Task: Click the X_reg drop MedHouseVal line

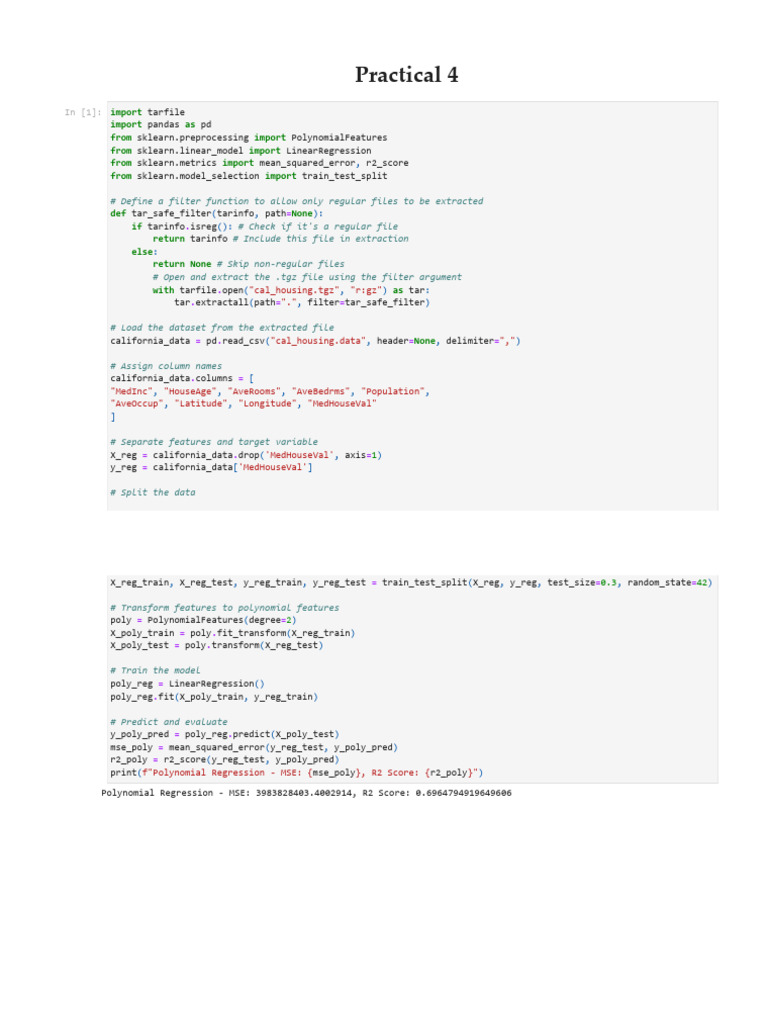Action: coord(246,455)
